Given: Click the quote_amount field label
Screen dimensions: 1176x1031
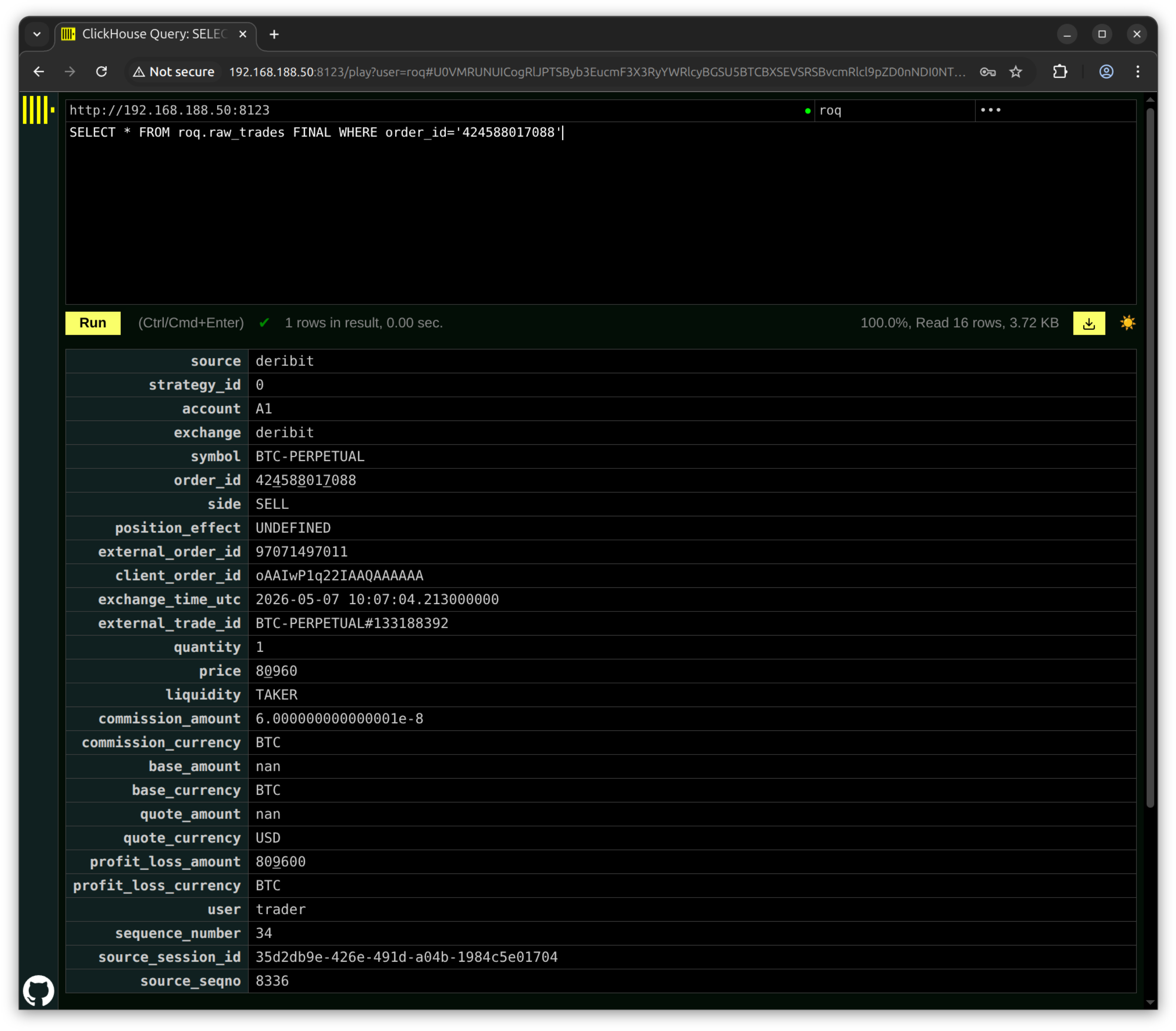Looking at the screenshot, I should coord(191,815).
